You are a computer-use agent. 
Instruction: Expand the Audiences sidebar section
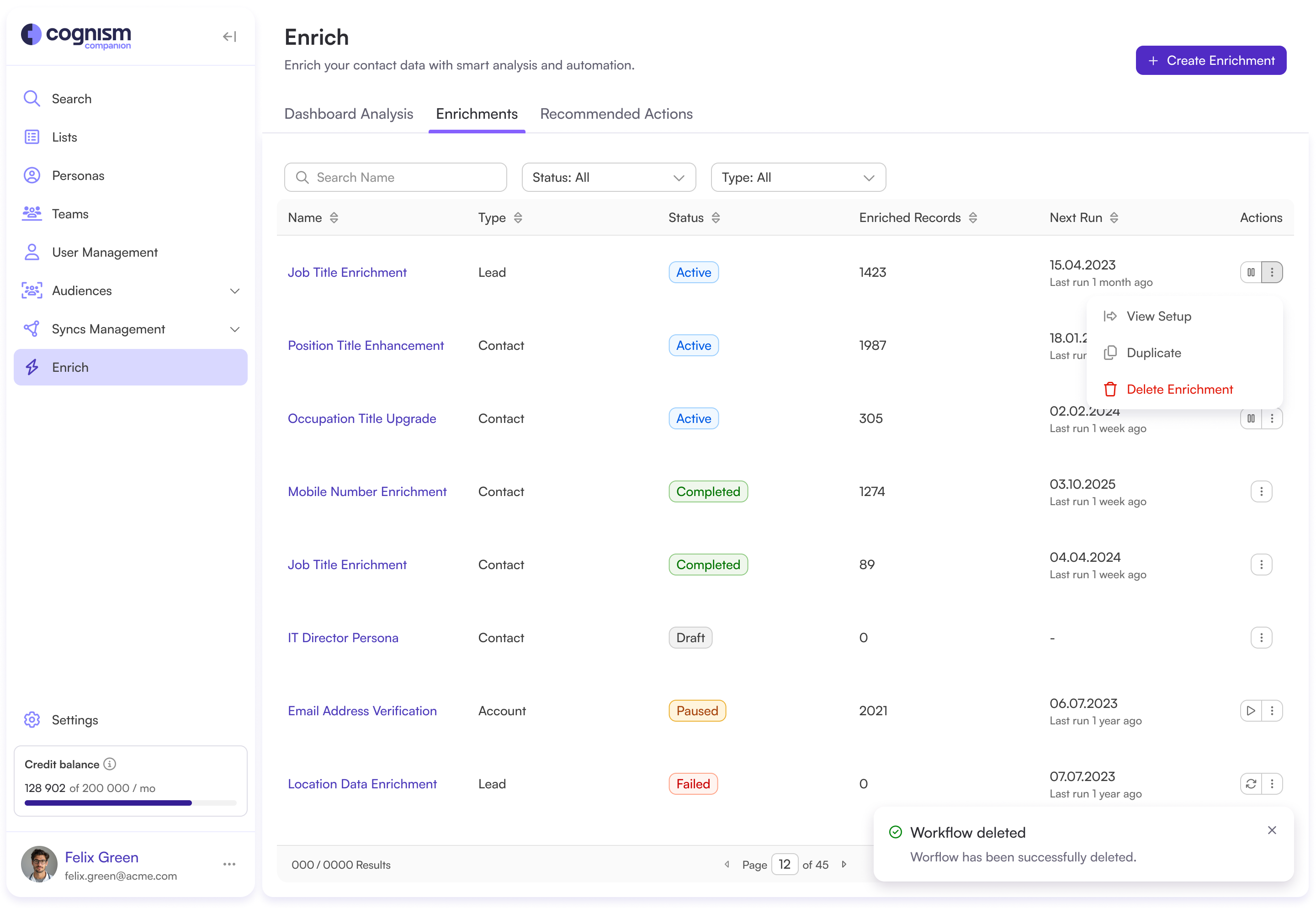pos(234,291)
